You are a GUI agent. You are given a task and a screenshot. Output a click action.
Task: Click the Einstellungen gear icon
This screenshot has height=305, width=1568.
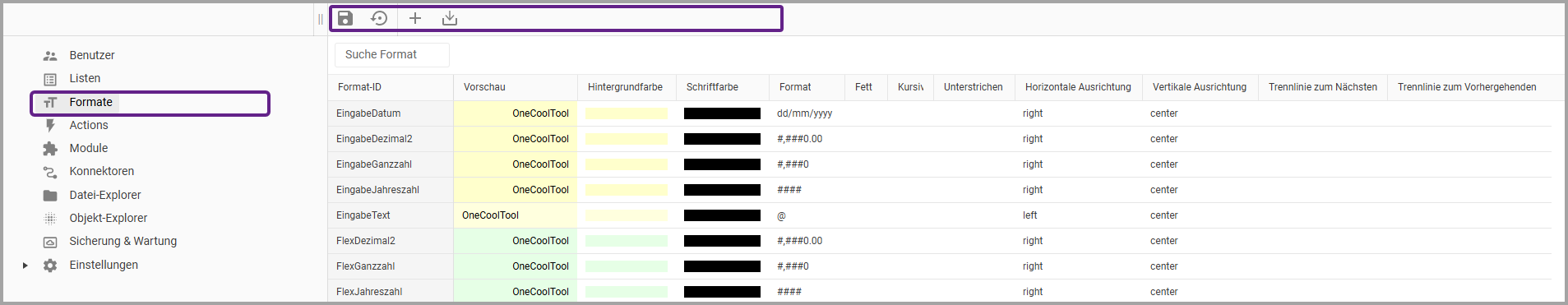pyautogui.click(x=50, y=266)
